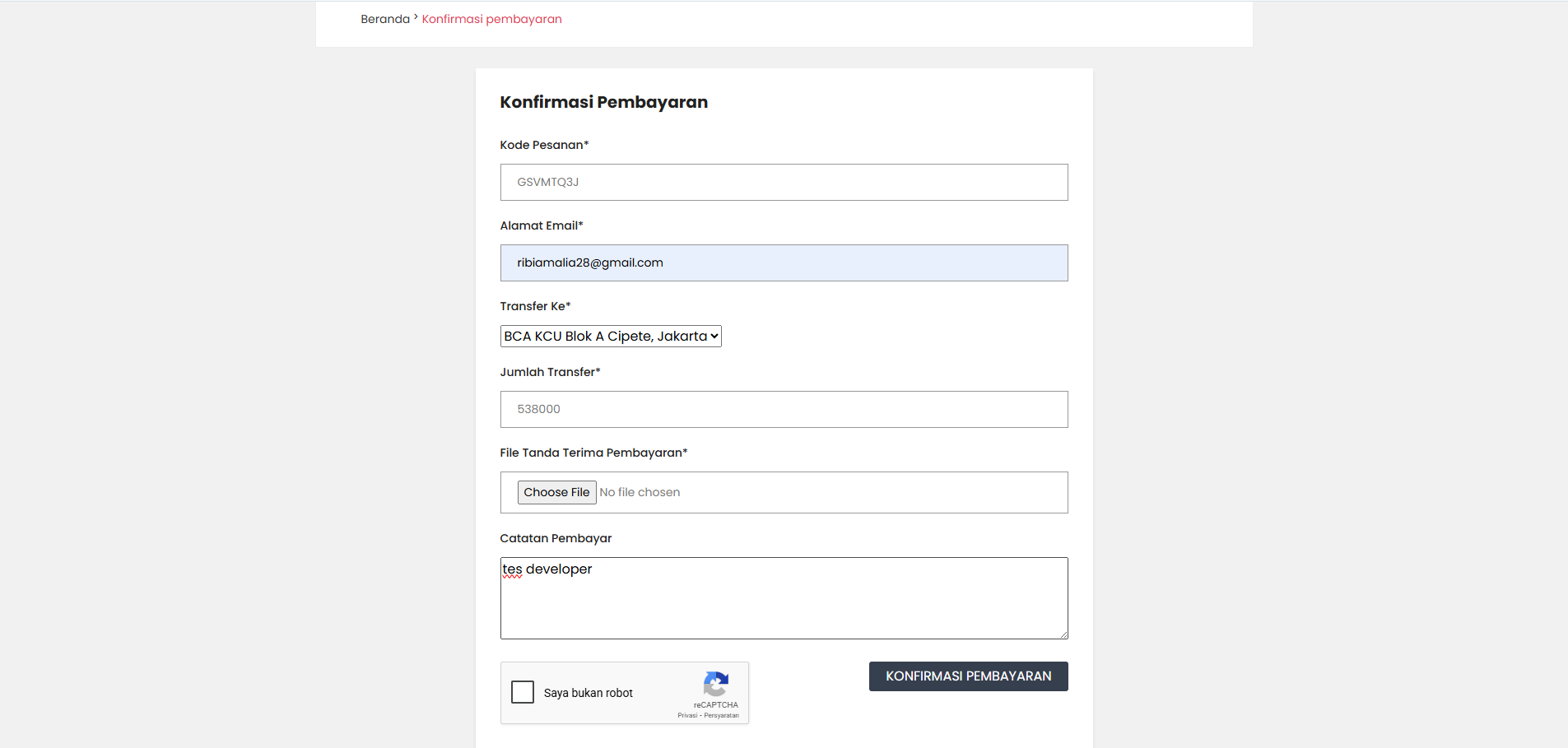Open the Transfer Ke bank dropdown
Screen dimensions: 1568x748
(x=610, y=336)
